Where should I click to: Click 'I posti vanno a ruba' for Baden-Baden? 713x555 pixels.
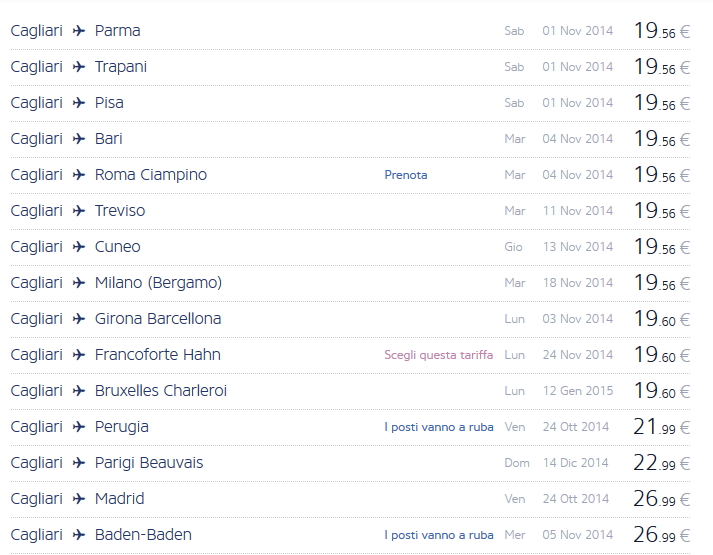click(x=438, y=535)
